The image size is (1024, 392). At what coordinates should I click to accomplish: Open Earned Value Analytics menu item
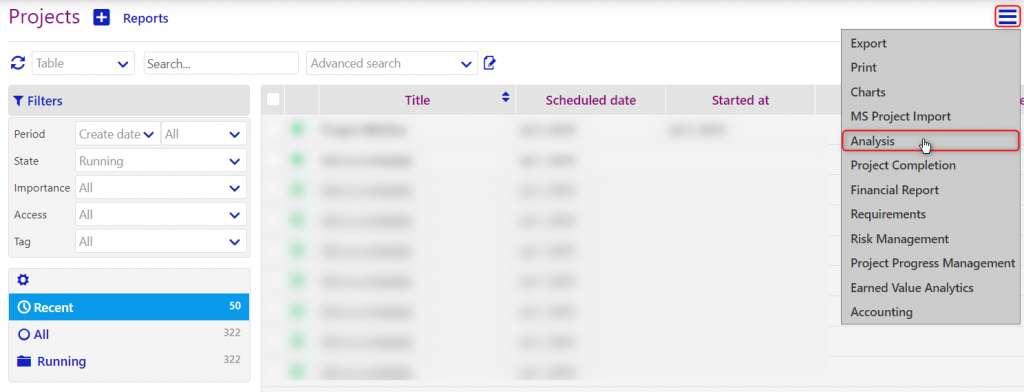930,287
